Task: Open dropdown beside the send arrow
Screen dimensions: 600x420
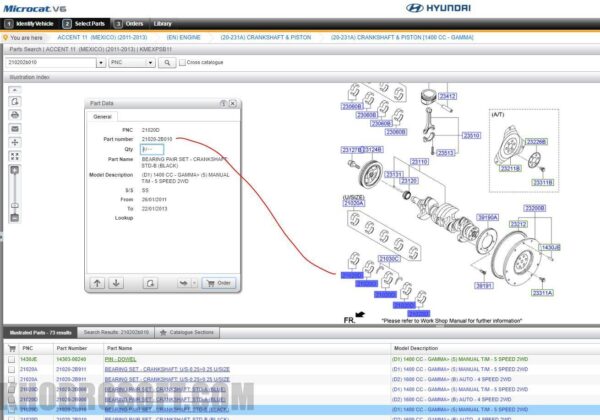Action: coord(194,283)
